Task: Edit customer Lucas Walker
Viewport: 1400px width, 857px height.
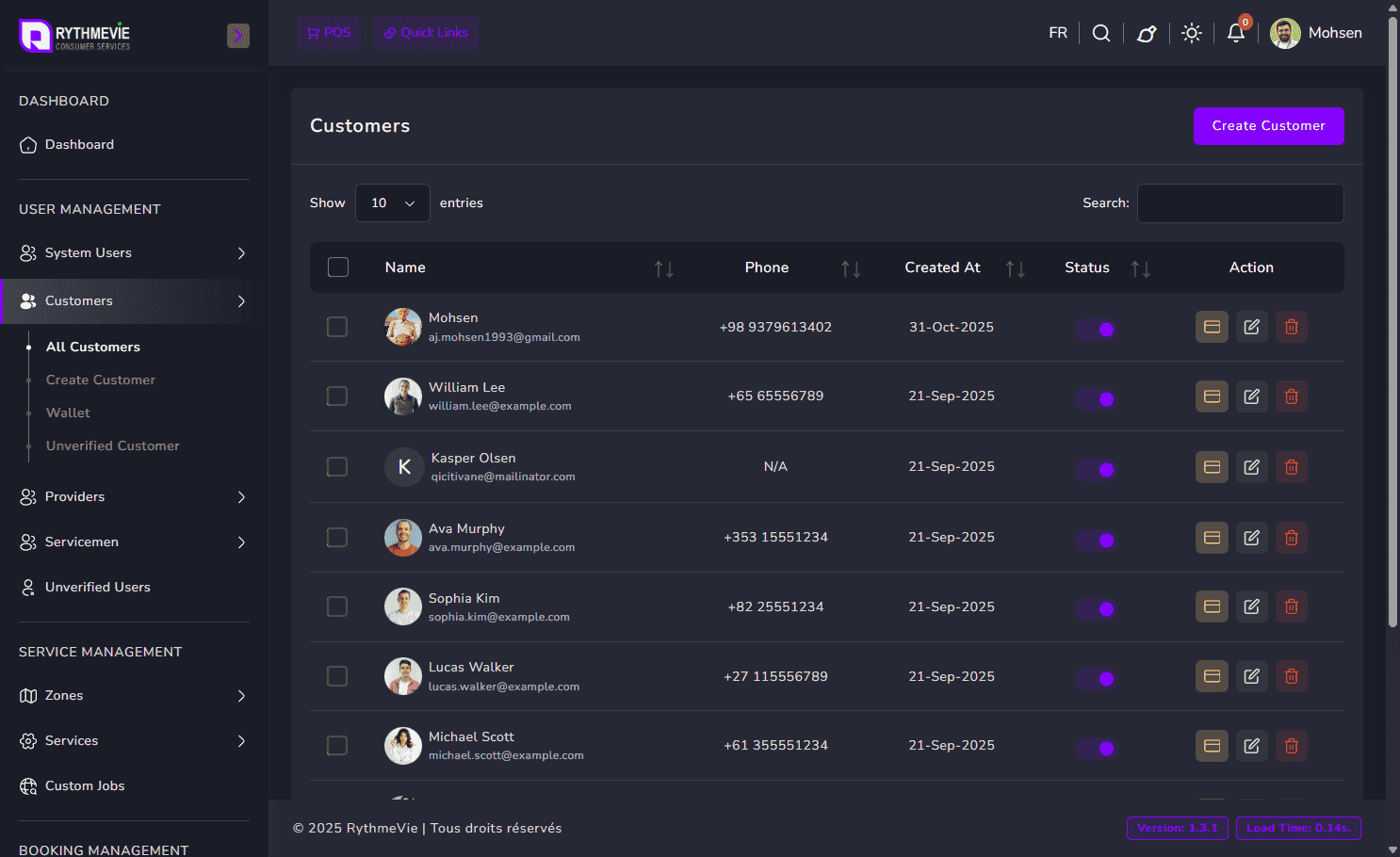Action: pyautogui.click(x=1251, y=676)
